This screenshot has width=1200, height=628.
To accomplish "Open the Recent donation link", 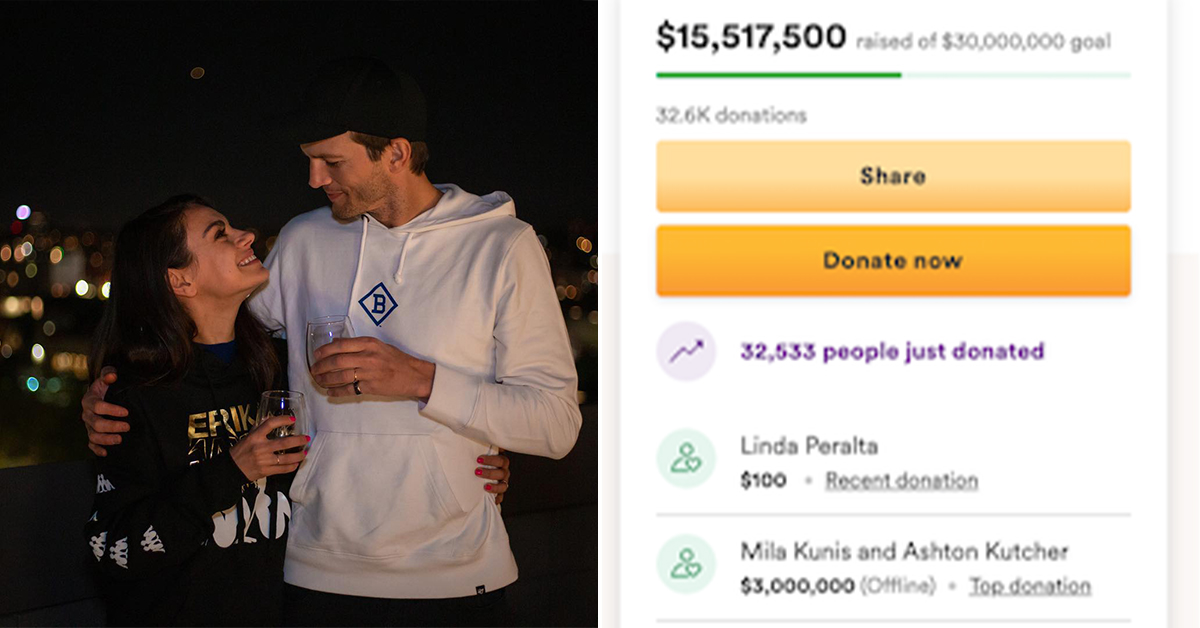I will [901, 481].
